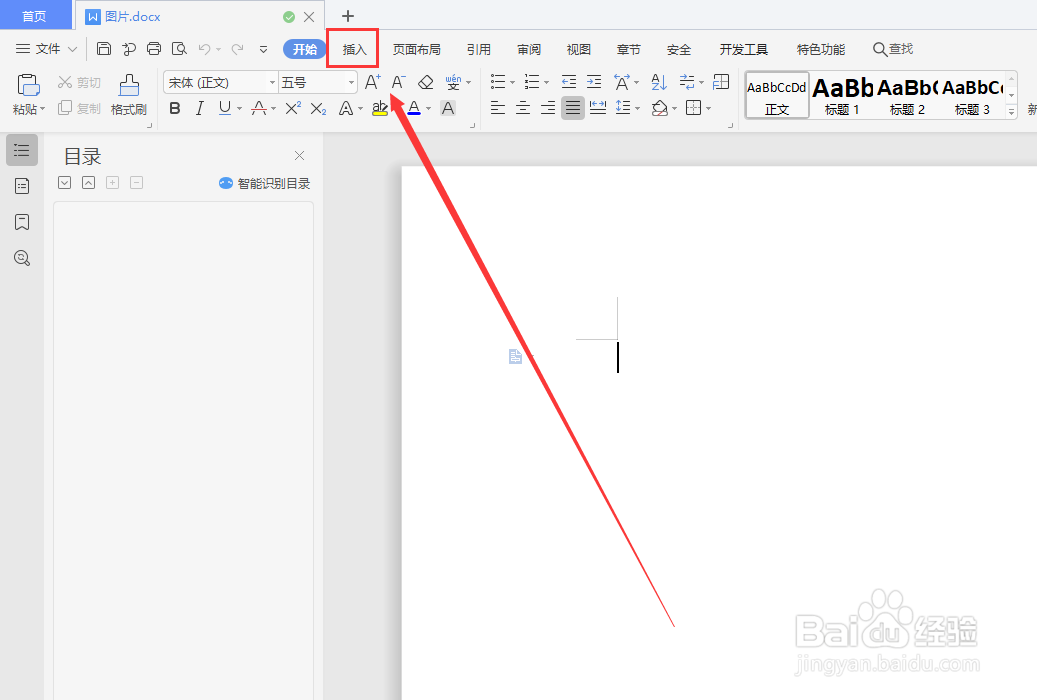Click the Cut scissors button
The image size is (1037, 700).
[79, 82]
